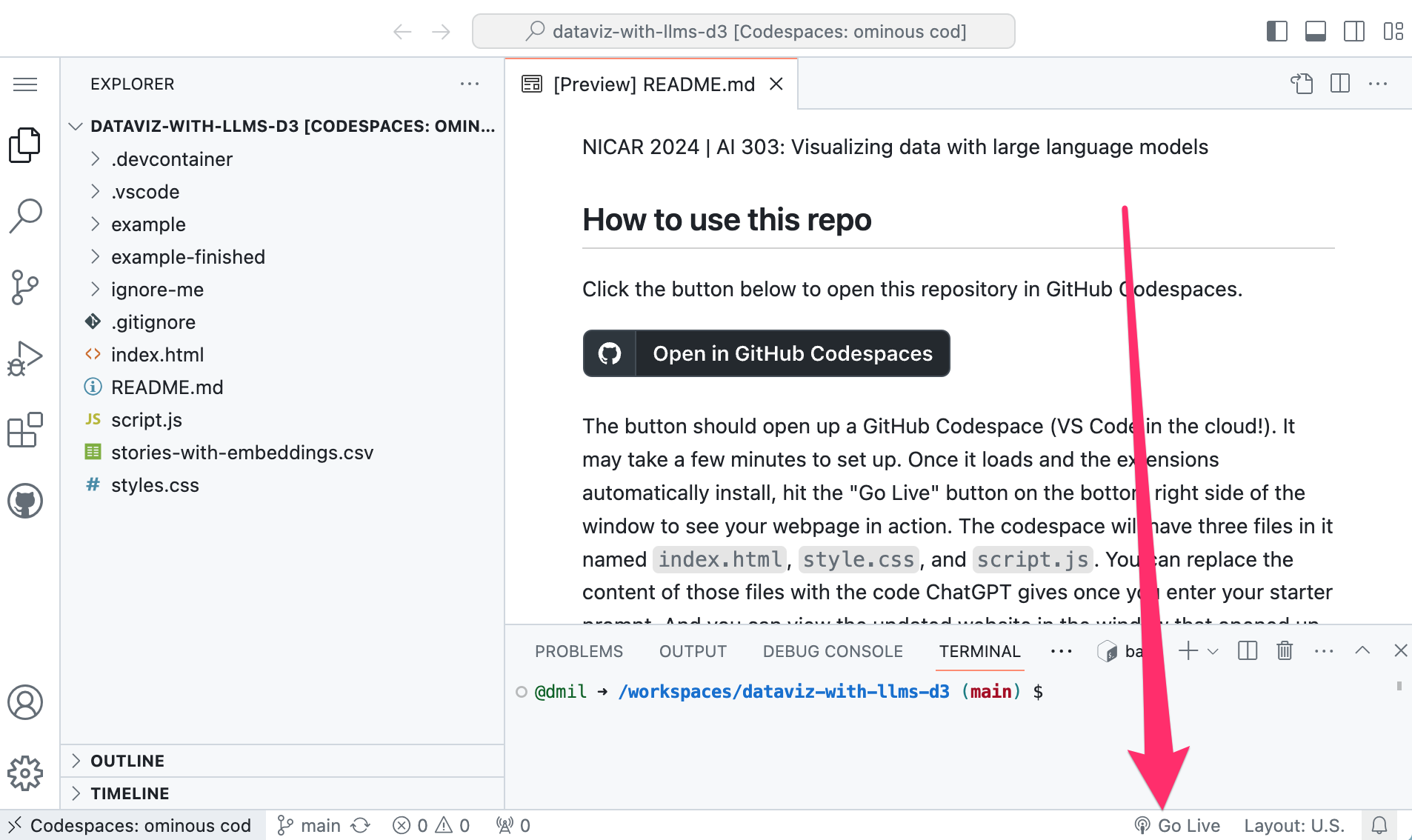The image size is (1412, 840).
Task: Click the main branch status item
Action: tap(308, 825)
